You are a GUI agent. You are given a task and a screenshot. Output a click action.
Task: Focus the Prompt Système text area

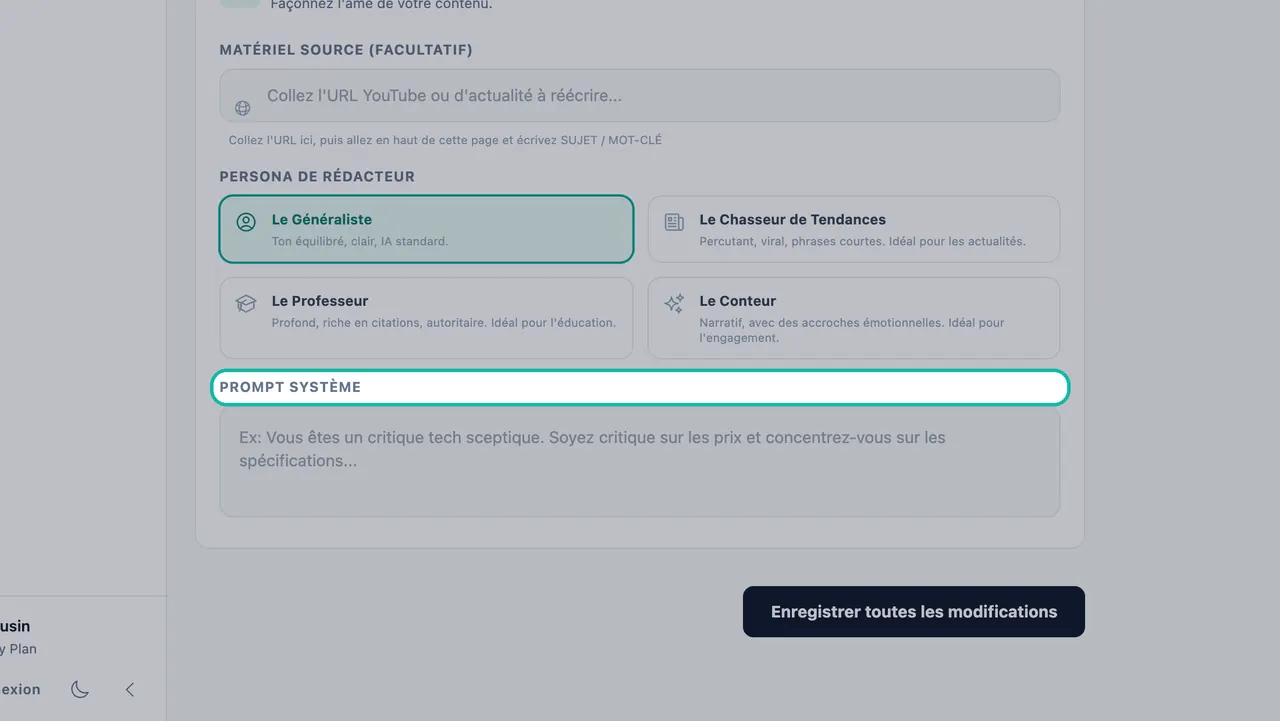pos(640,462)
